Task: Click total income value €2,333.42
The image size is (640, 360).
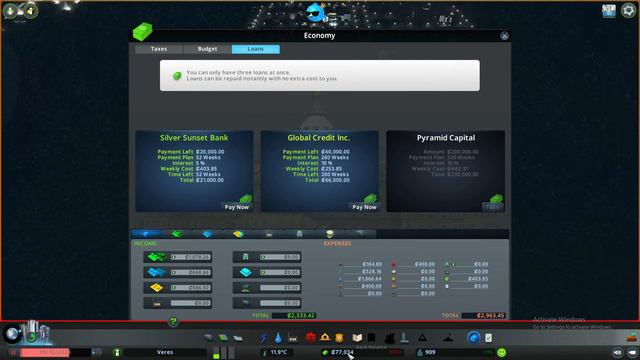Action: coord(301,316)
